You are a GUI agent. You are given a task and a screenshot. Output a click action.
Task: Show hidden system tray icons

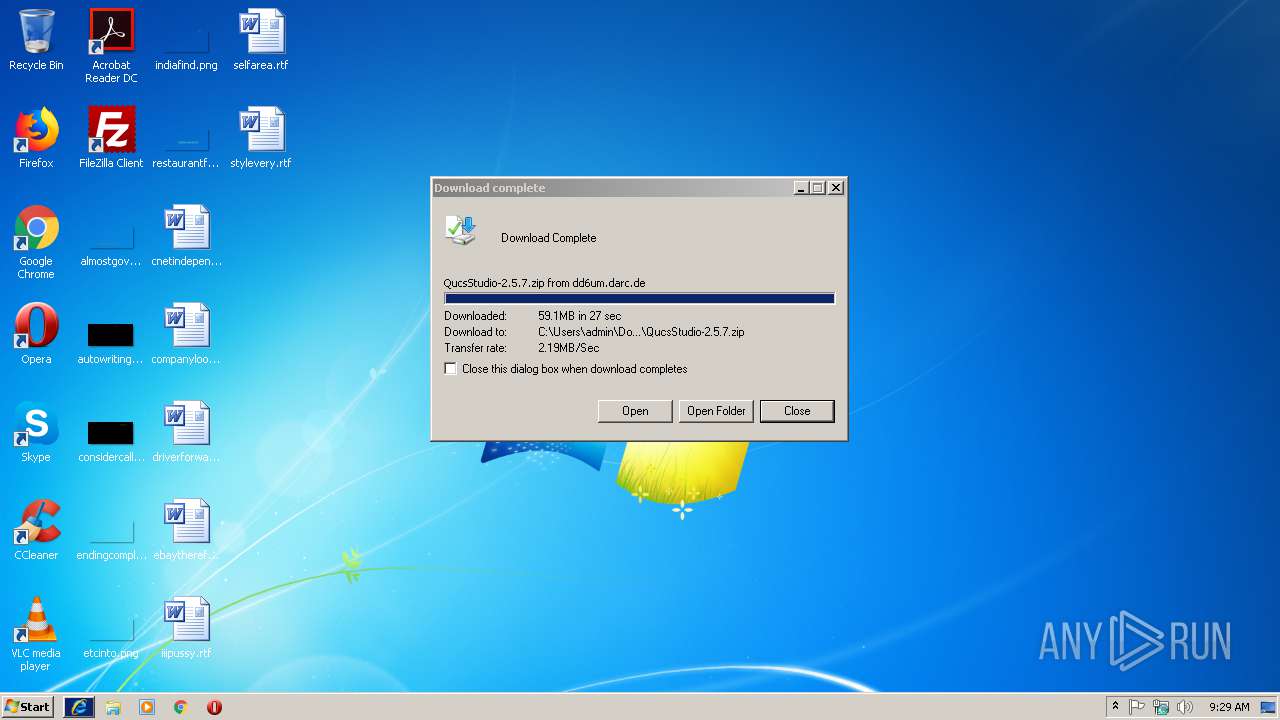[1115, 707]
